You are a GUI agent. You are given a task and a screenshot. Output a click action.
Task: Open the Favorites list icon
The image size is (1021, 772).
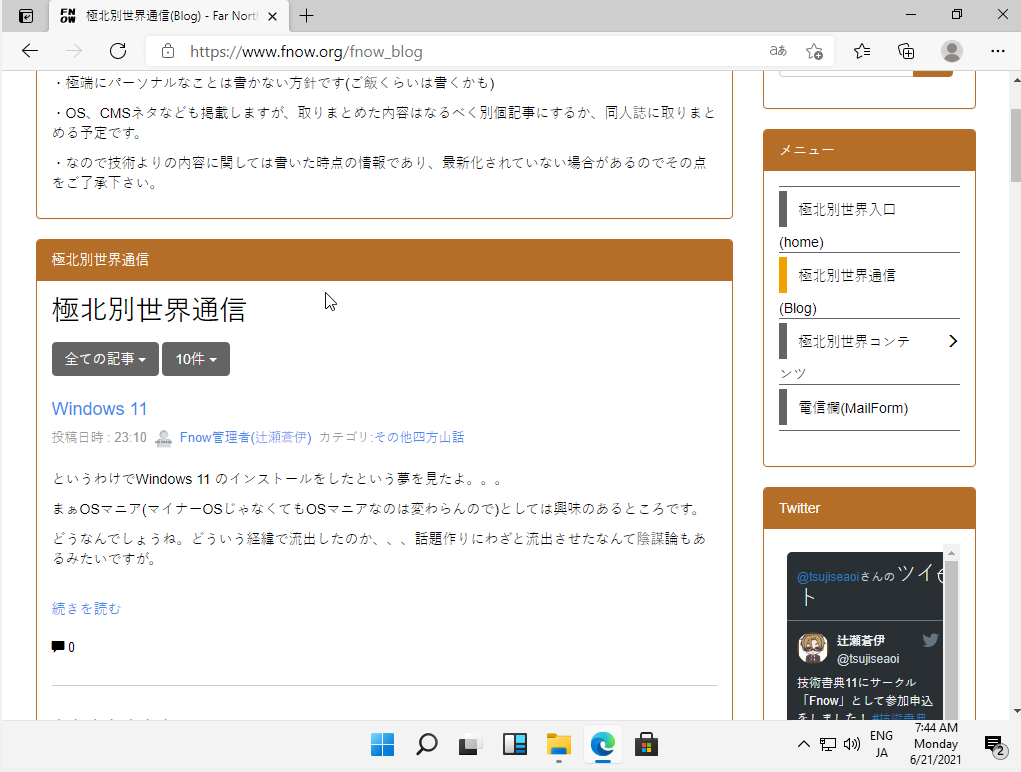point(862,51)
